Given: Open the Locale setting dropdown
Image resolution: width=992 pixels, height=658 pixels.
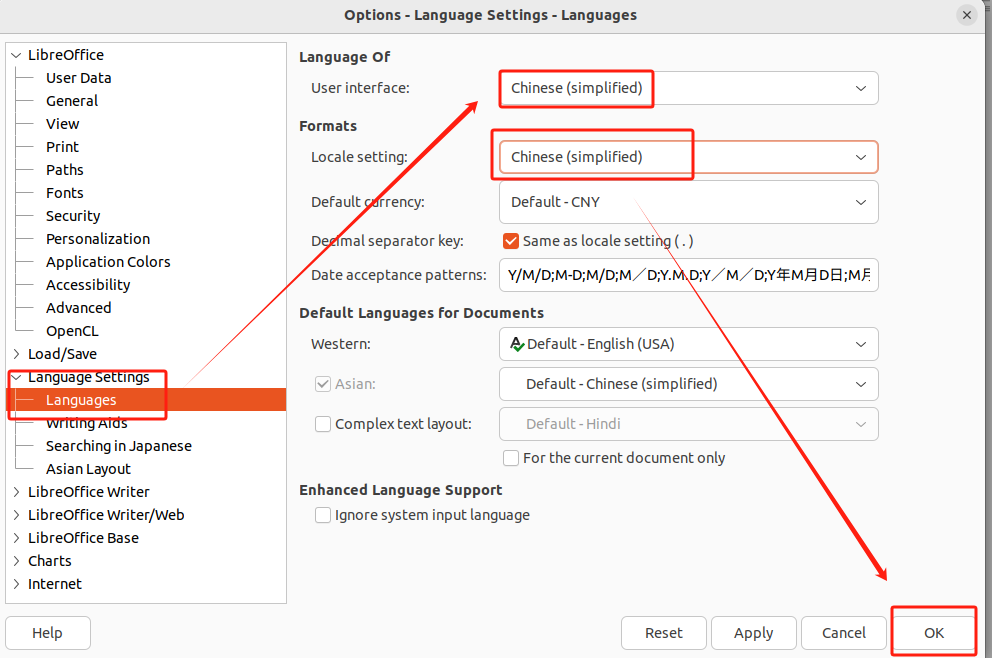Looking at the screenshot, I should point(688,157).
